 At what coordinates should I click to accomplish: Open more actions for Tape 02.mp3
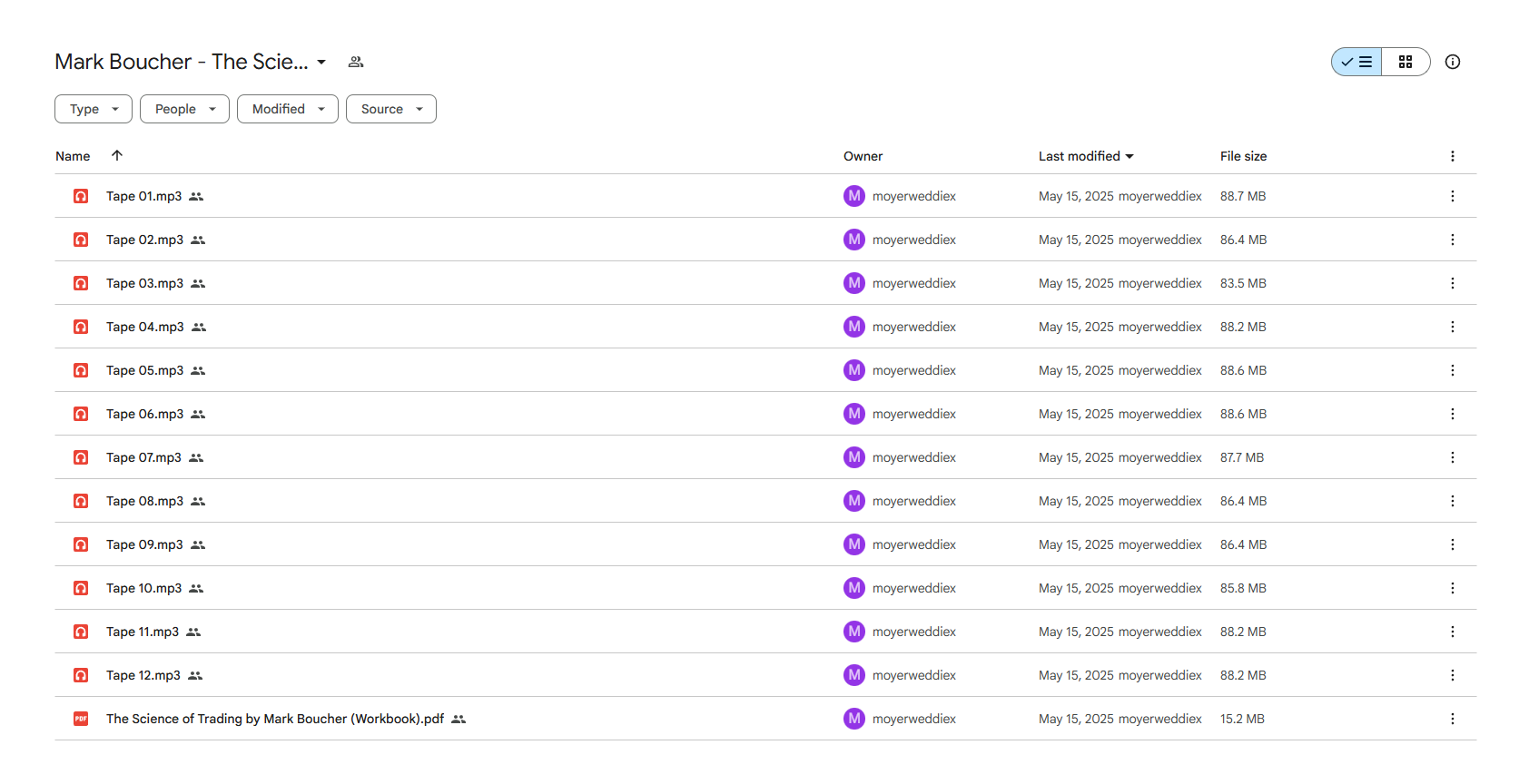(x=1453, y=240)
